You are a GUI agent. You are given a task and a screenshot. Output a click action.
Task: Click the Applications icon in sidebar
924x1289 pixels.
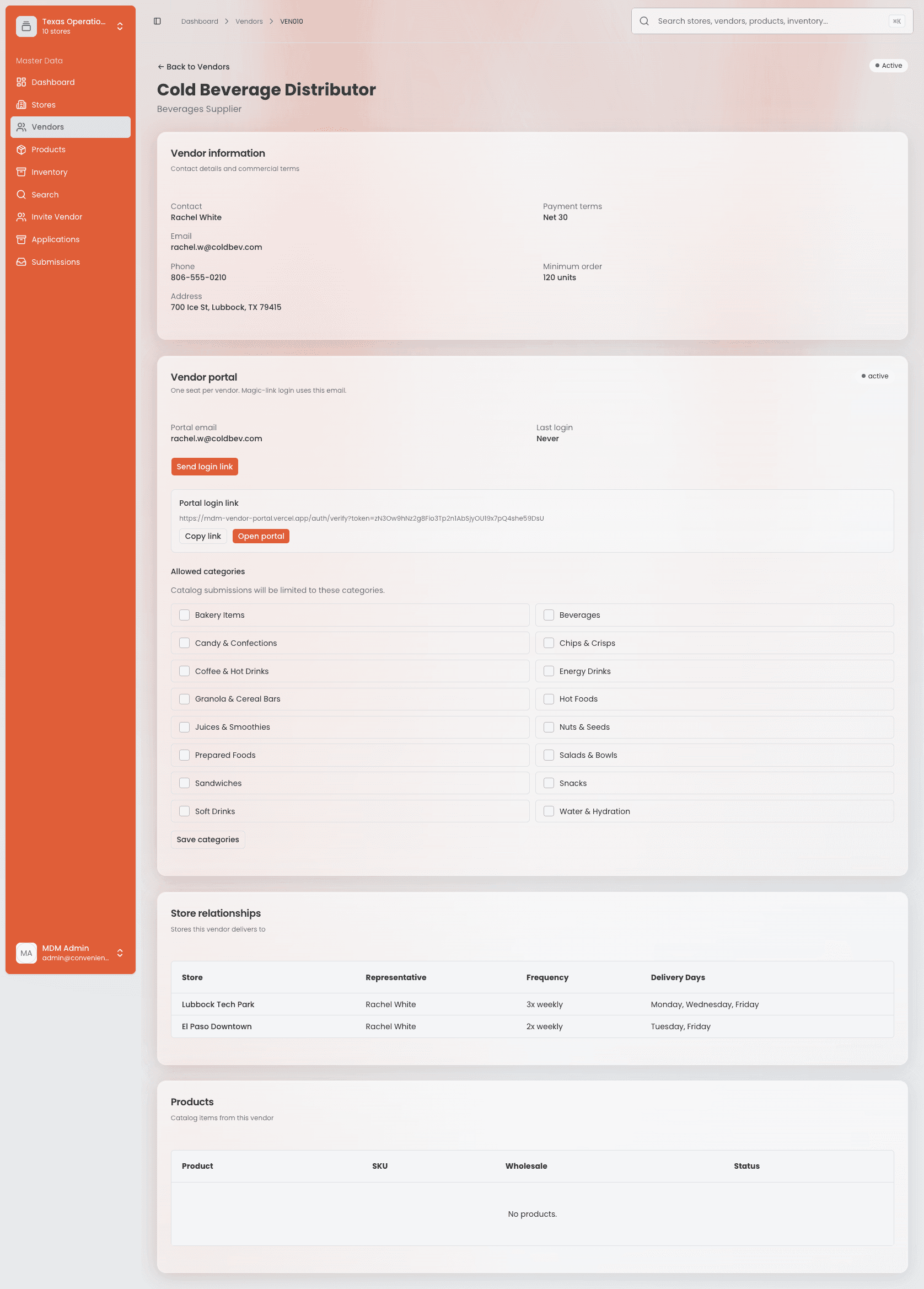coord(21,239)
